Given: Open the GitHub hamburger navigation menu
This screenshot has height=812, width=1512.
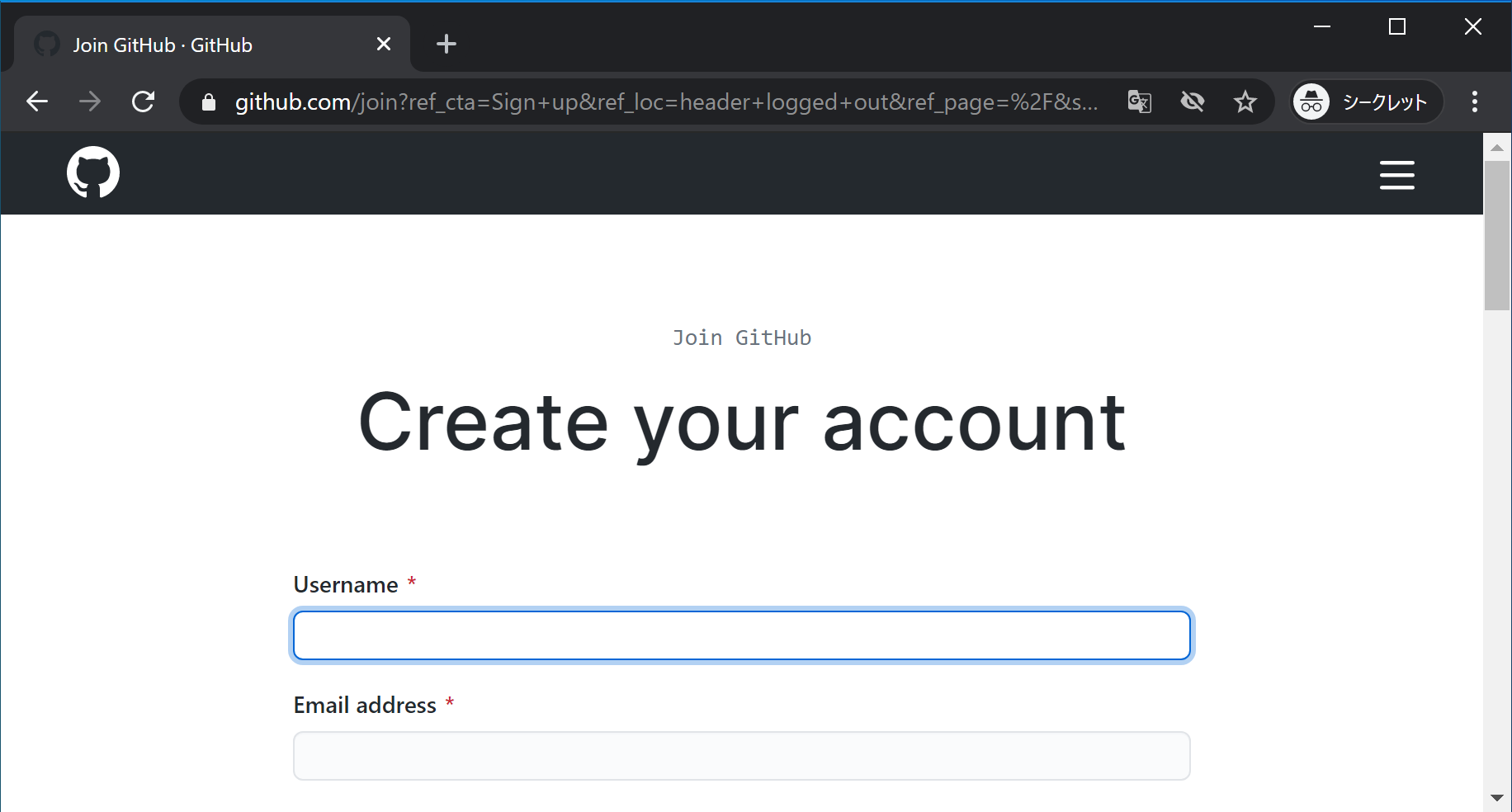Looking at the screenshot, I should pyautogui.click(x=1396, y=175).
